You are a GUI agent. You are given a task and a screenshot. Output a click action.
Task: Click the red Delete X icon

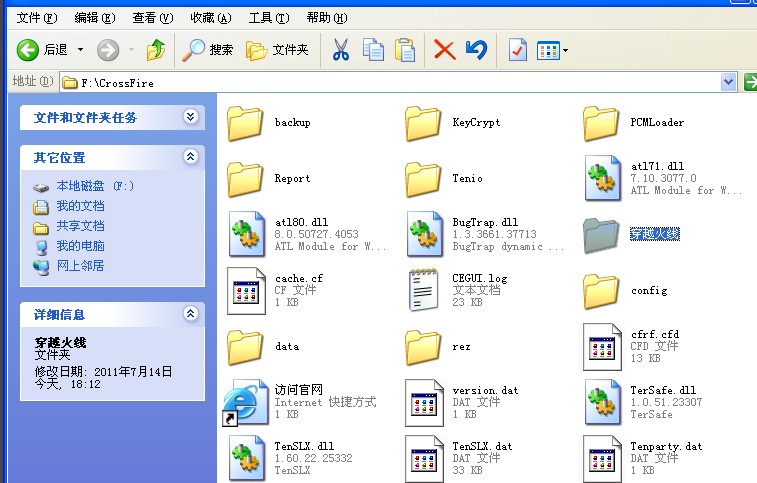pyautogui.click(x=445, y=50)
